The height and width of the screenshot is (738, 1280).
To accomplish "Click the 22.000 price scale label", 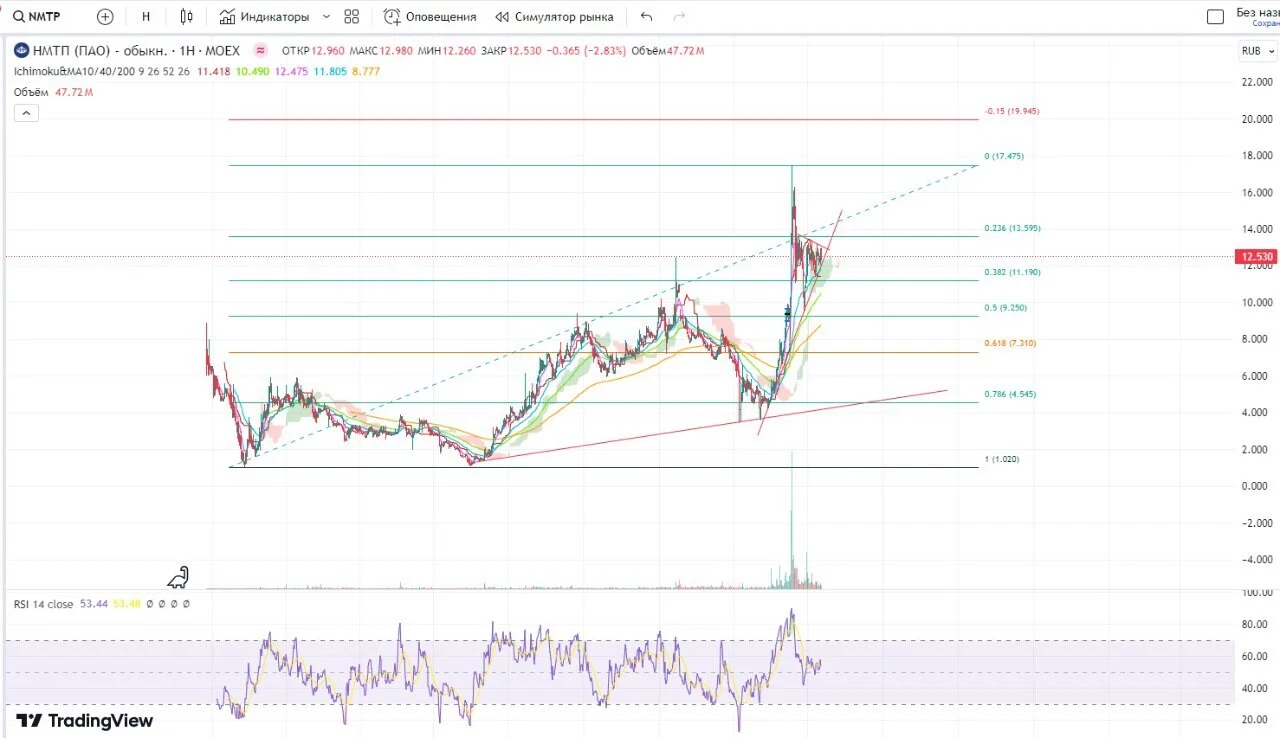I will [x=1256, y=82].
